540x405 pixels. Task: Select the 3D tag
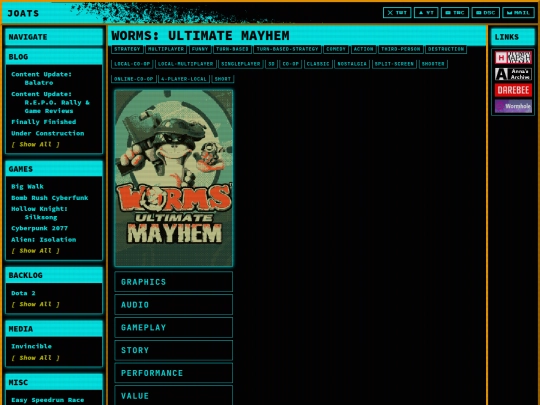click(x=271, y=64)
